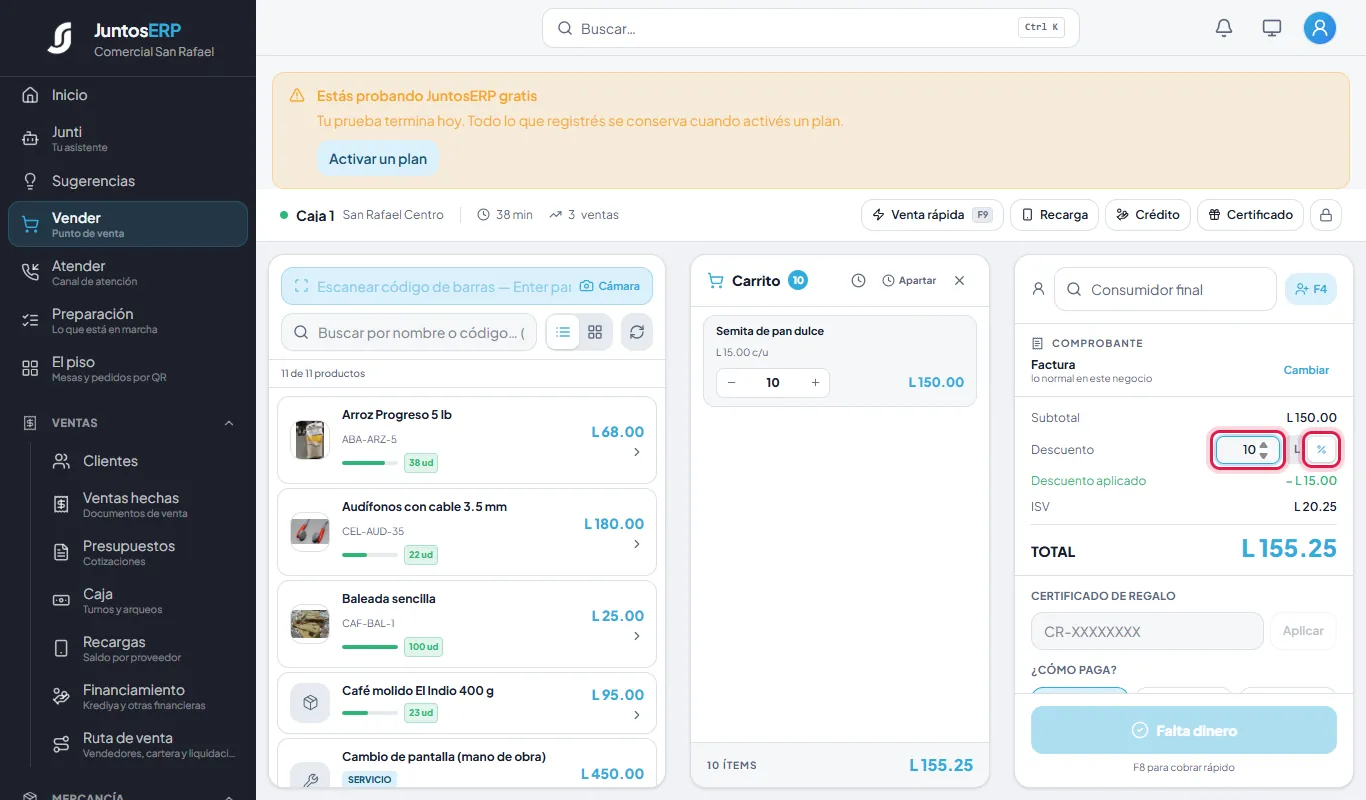The width and height of the screenshot is (1366, 800).
Task: Click Baleada sencilla product image
Action: (310, 624)
